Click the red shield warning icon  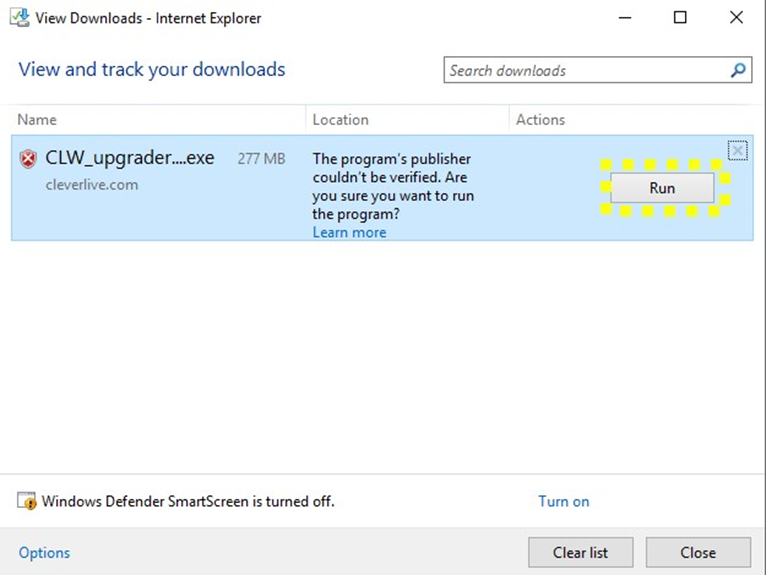tap(28, 159)
